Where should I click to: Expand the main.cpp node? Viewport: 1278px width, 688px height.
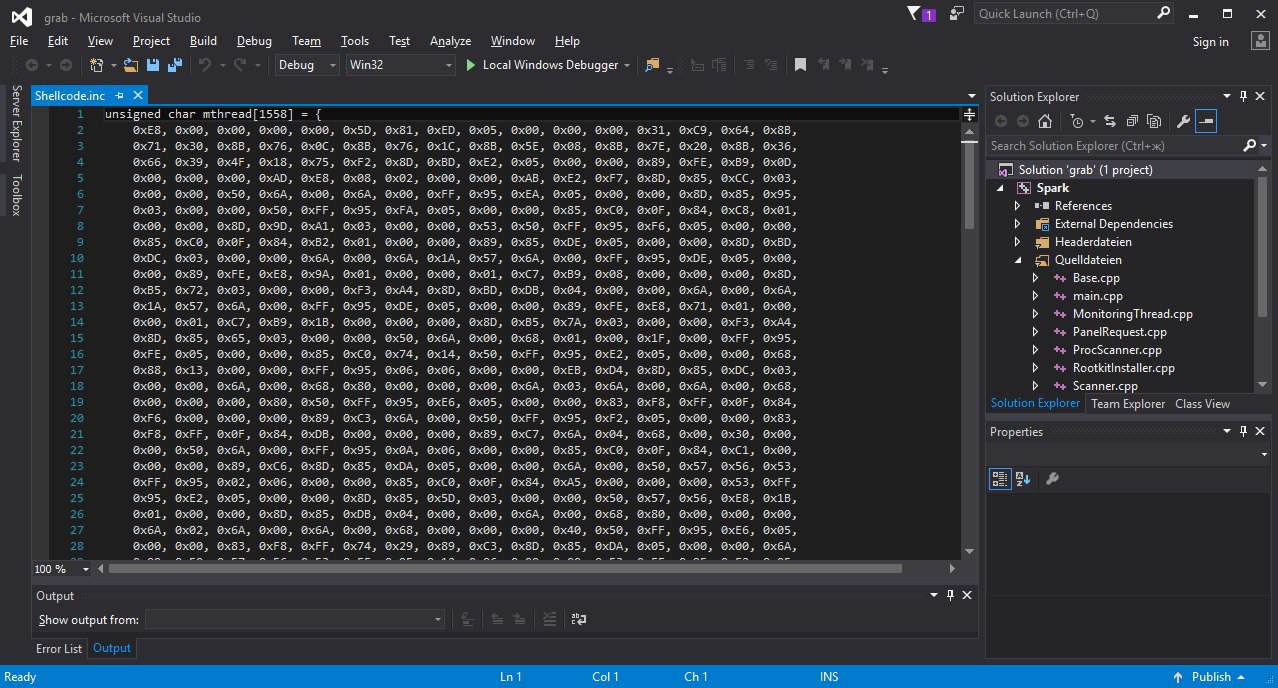pos(1036,296)
